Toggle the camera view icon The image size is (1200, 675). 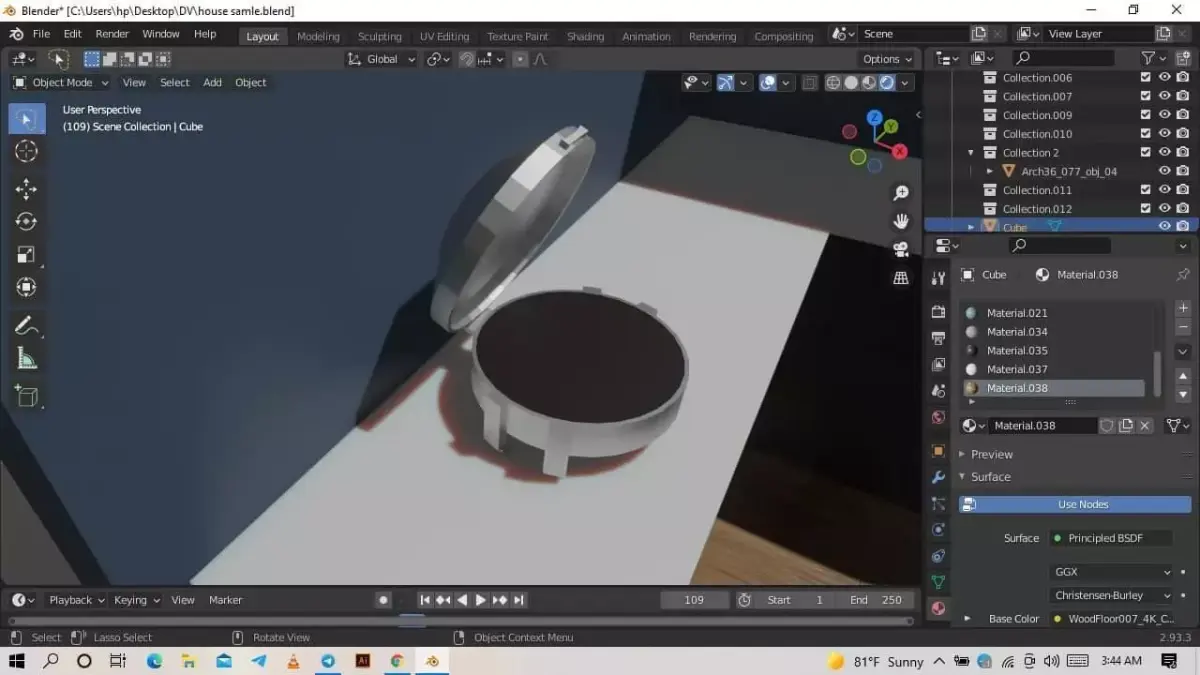900,250
